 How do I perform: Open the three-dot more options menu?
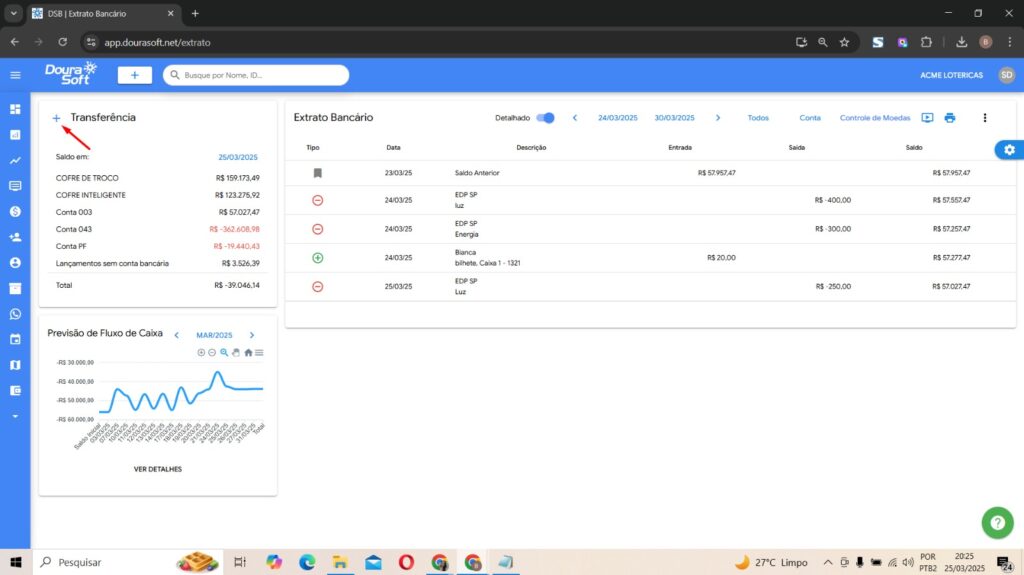984,118
